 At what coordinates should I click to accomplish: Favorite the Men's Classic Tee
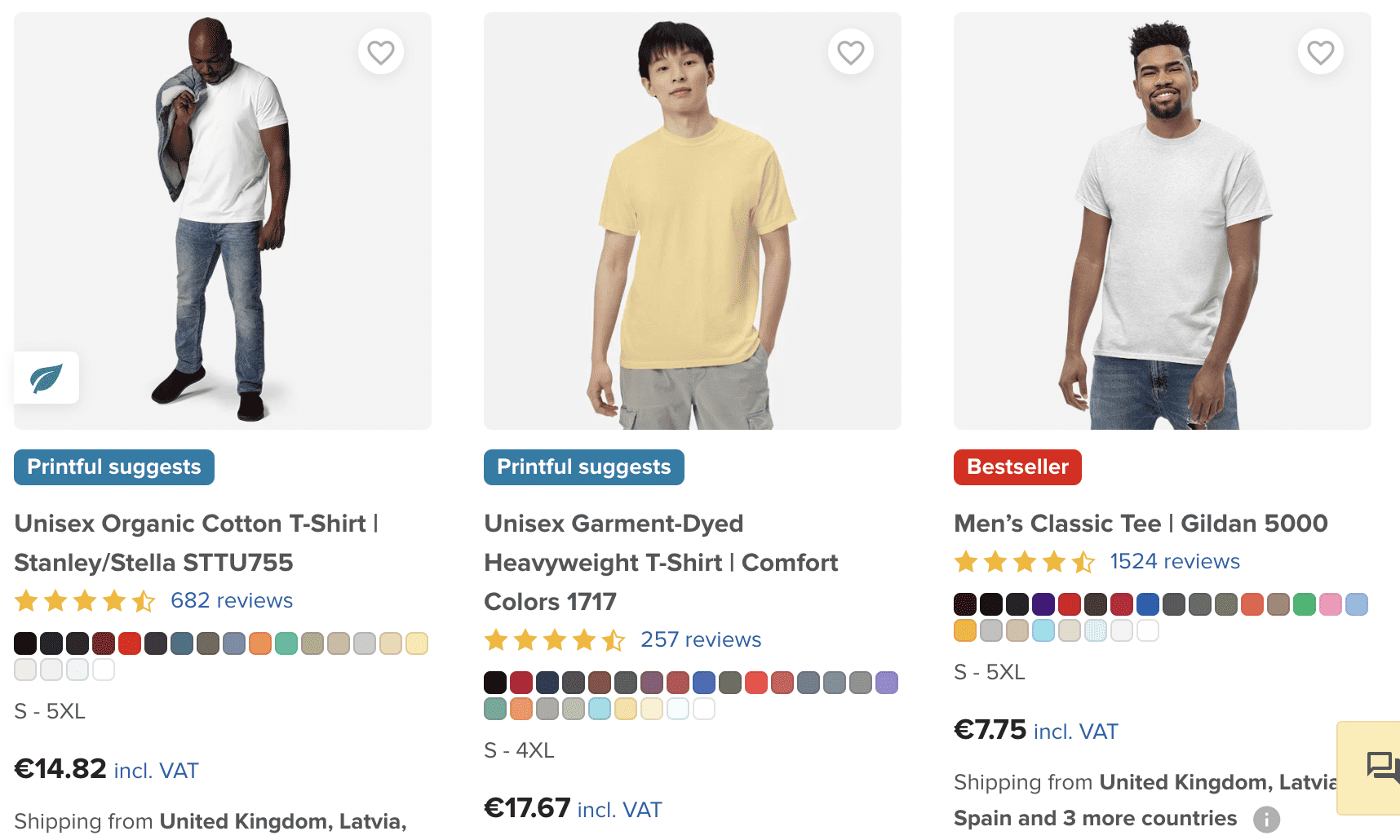[x=1320, y=51]
